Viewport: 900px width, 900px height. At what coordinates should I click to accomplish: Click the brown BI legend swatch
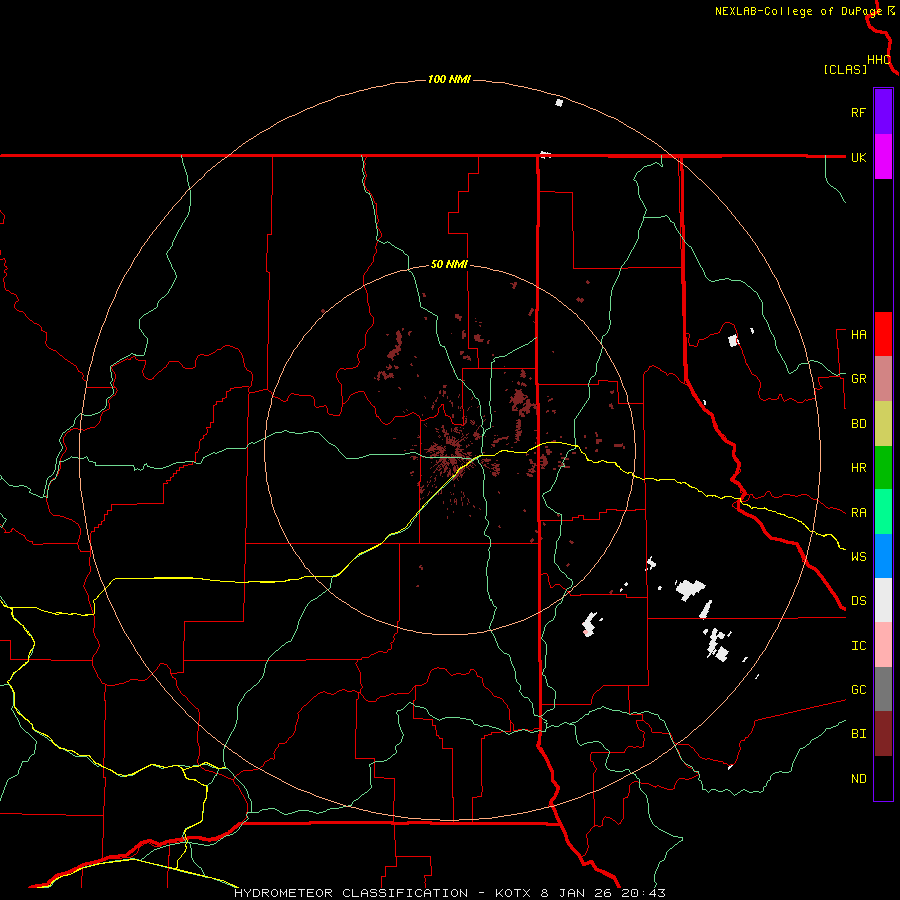[883, 734]
